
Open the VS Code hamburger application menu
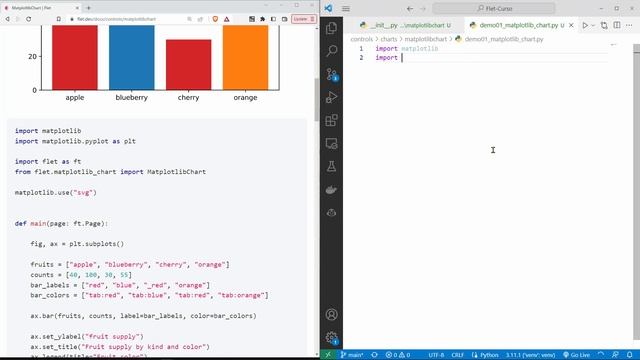[x=346, y=9]
